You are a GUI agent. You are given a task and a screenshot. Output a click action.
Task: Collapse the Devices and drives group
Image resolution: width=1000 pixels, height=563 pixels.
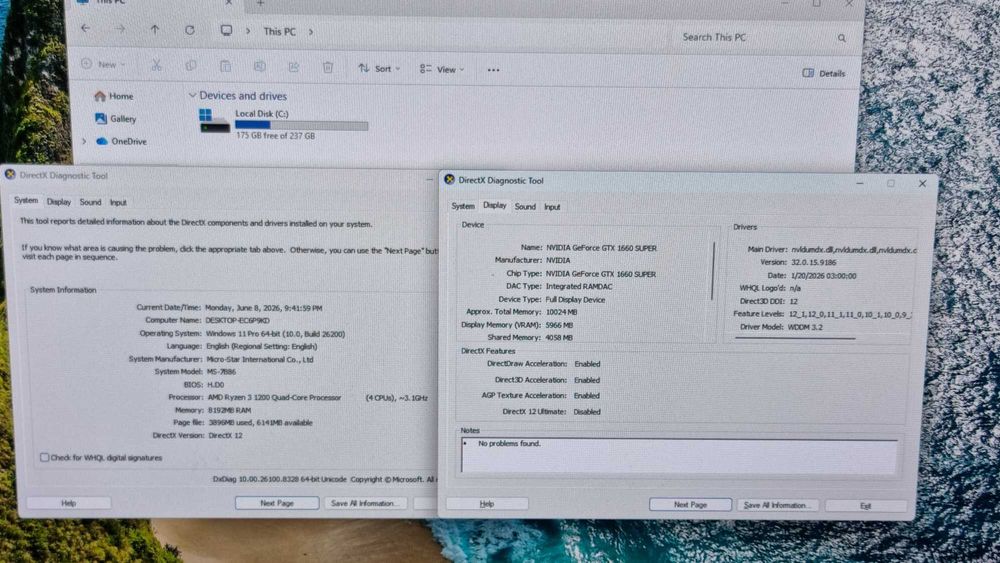pos(192,96)
